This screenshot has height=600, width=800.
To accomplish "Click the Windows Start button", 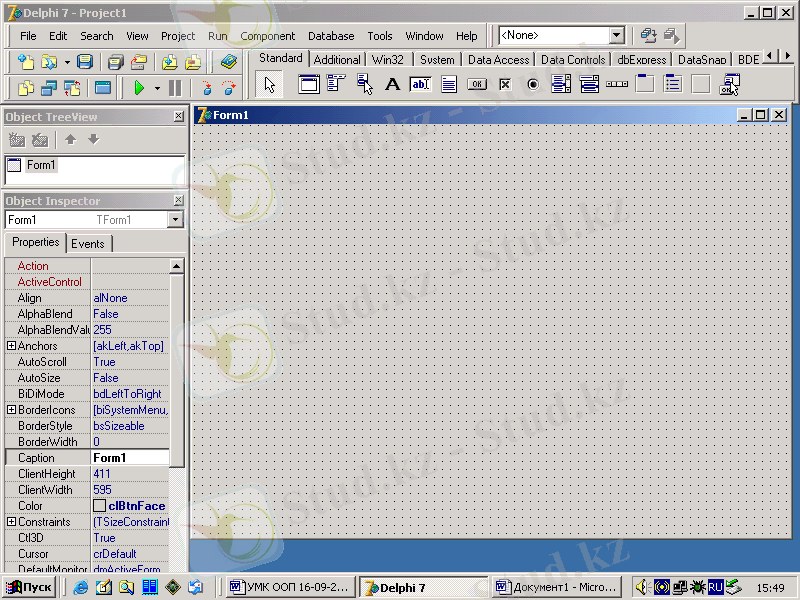I will coord(29,587).
